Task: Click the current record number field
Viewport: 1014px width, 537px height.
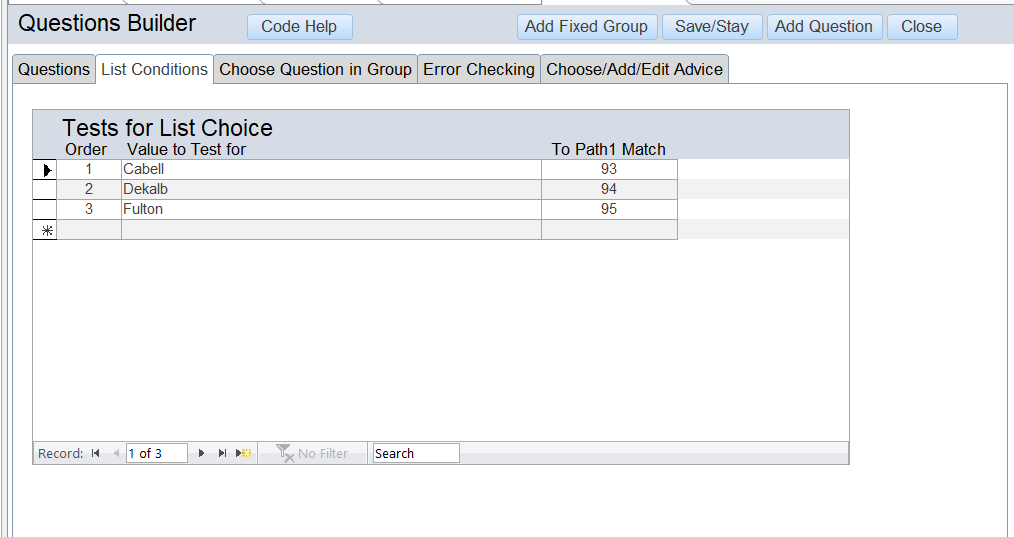Action: [156, 454]
